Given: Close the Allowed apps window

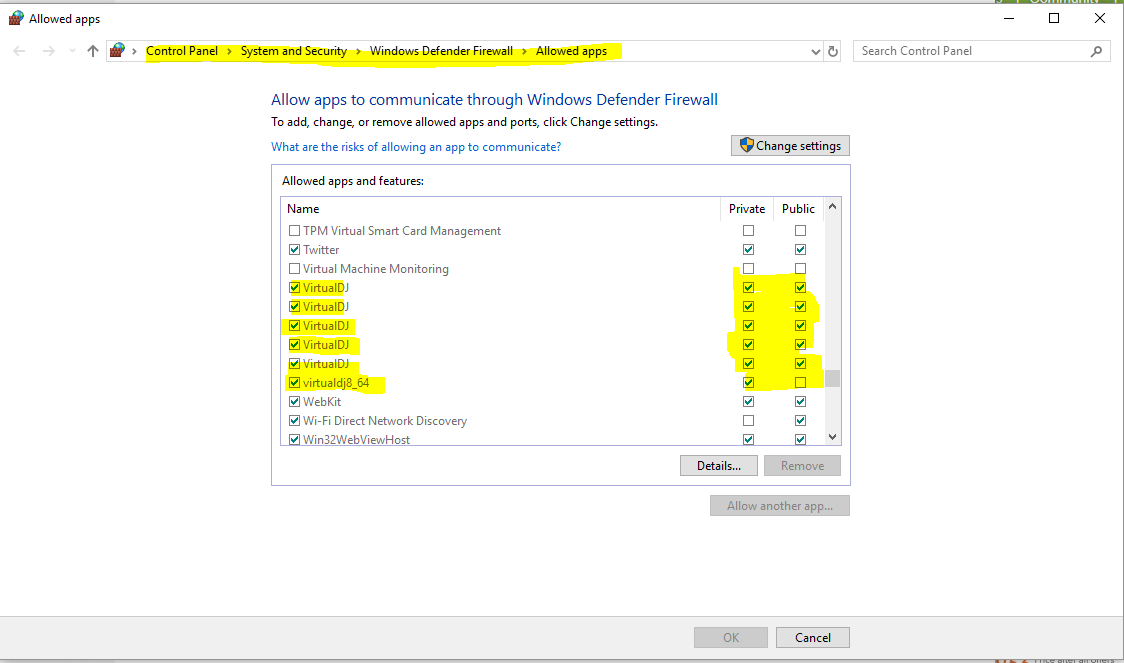Looking at the screenshot, I should point(1100,18).
